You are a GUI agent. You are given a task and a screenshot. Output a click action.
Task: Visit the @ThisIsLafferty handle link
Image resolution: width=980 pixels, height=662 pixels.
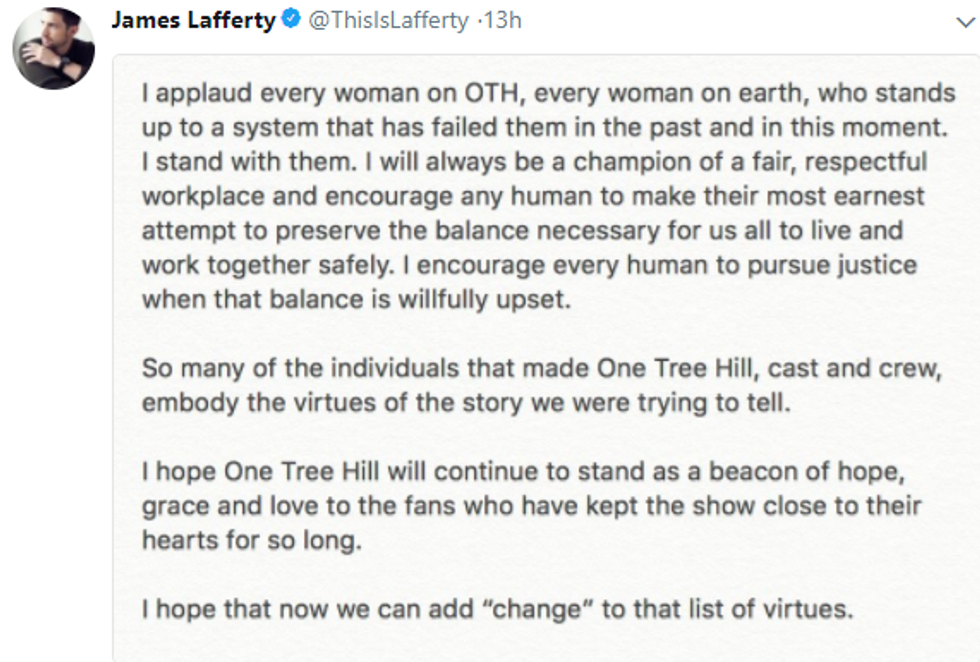tap(388, 21)
